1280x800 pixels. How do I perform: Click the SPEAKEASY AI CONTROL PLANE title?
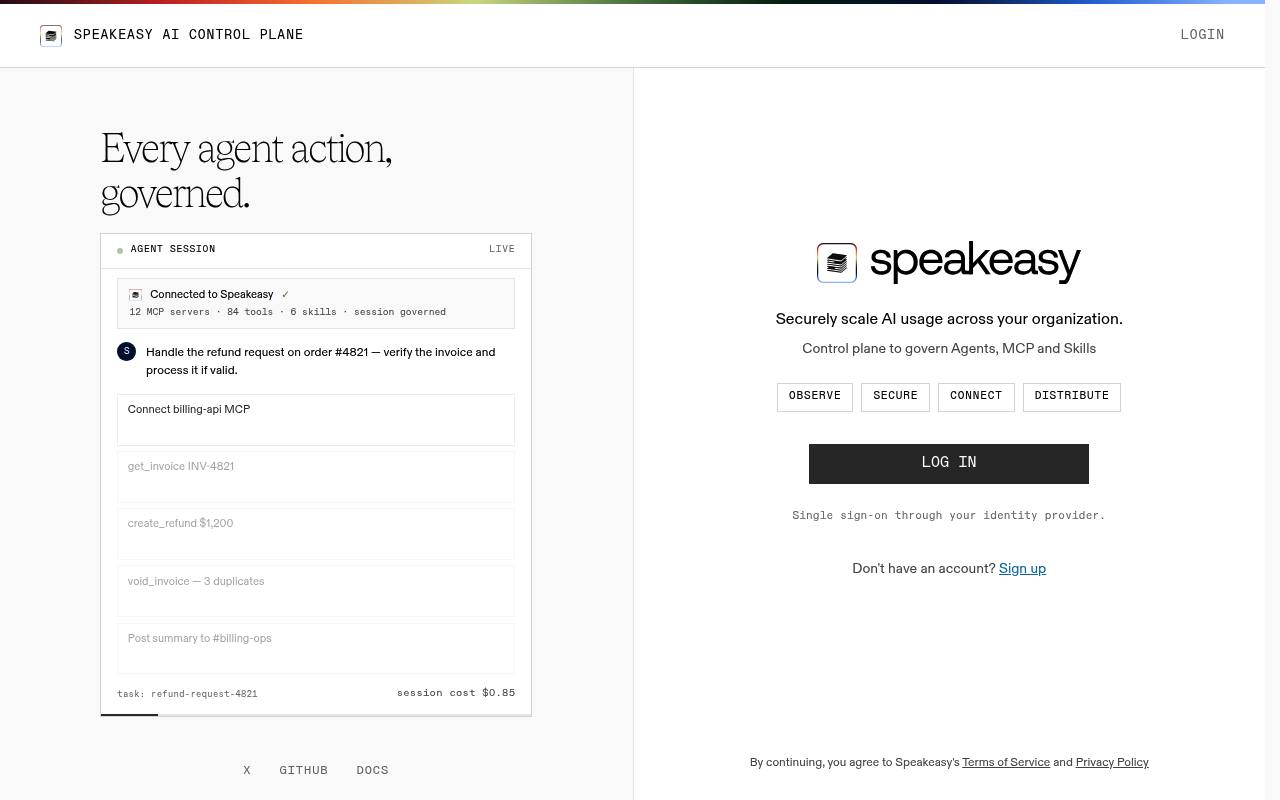189,35
